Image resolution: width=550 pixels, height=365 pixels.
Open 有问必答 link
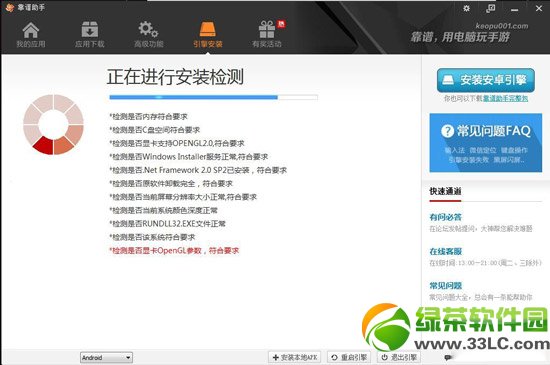pyautogui.click(x=445, y=217)
